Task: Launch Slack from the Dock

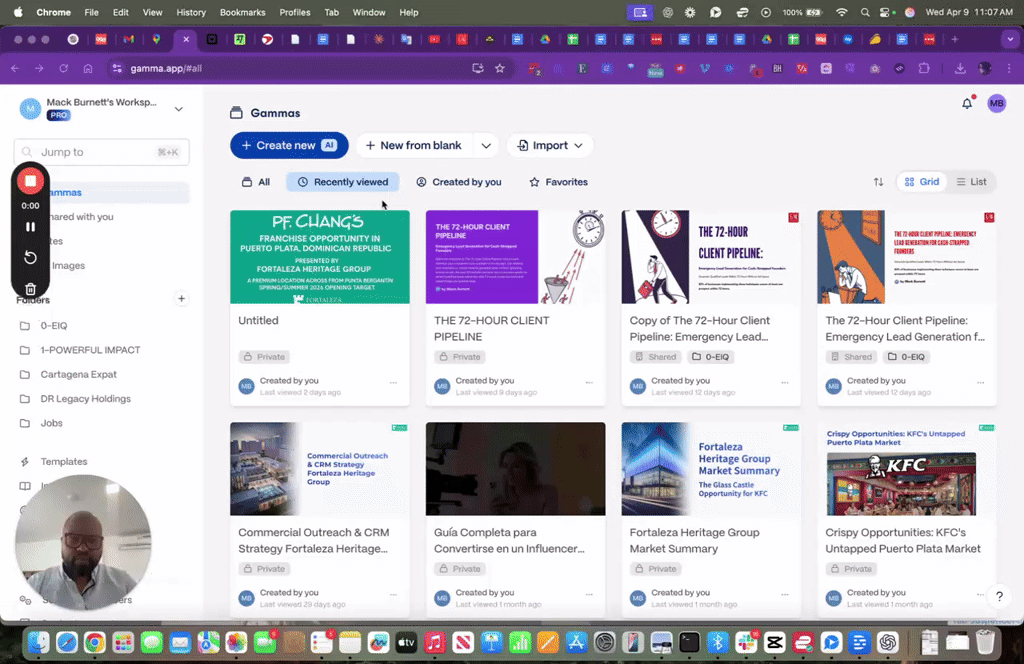Action: [x=746, y=642]
